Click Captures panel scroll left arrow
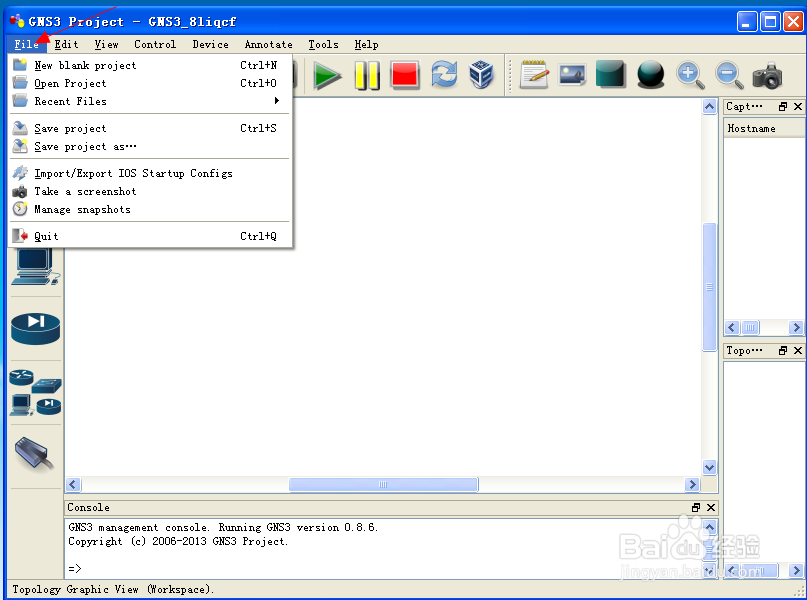Viewport: 807px width, 600px height. click(732, 327)
